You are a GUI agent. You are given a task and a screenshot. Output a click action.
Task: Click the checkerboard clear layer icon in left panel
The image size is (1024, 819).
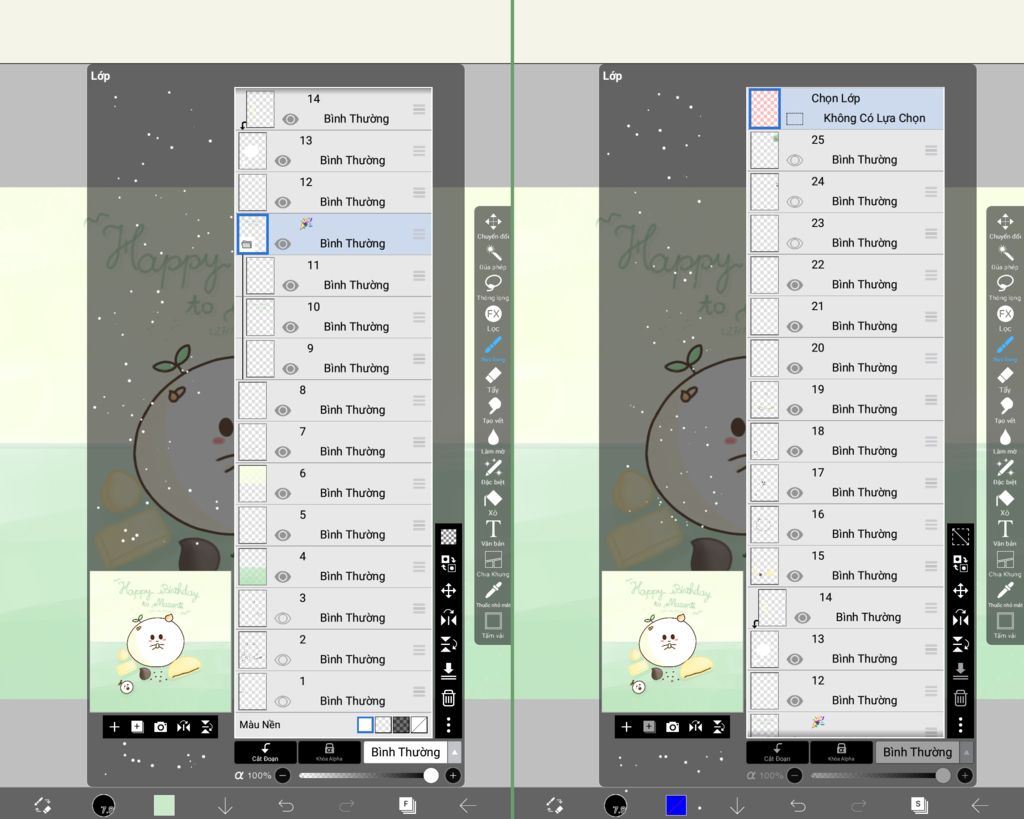(449, 537)
